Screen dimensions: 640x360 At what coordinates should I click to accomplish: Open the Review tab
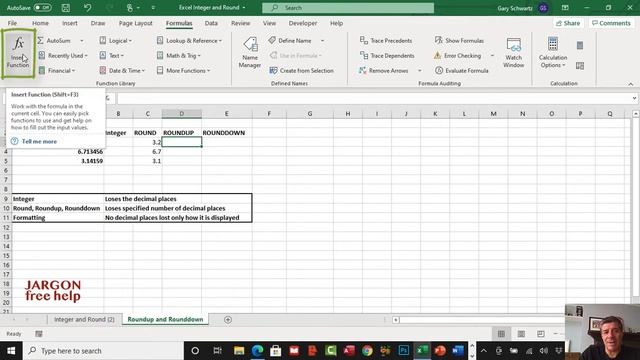click(x=240, y=23)
